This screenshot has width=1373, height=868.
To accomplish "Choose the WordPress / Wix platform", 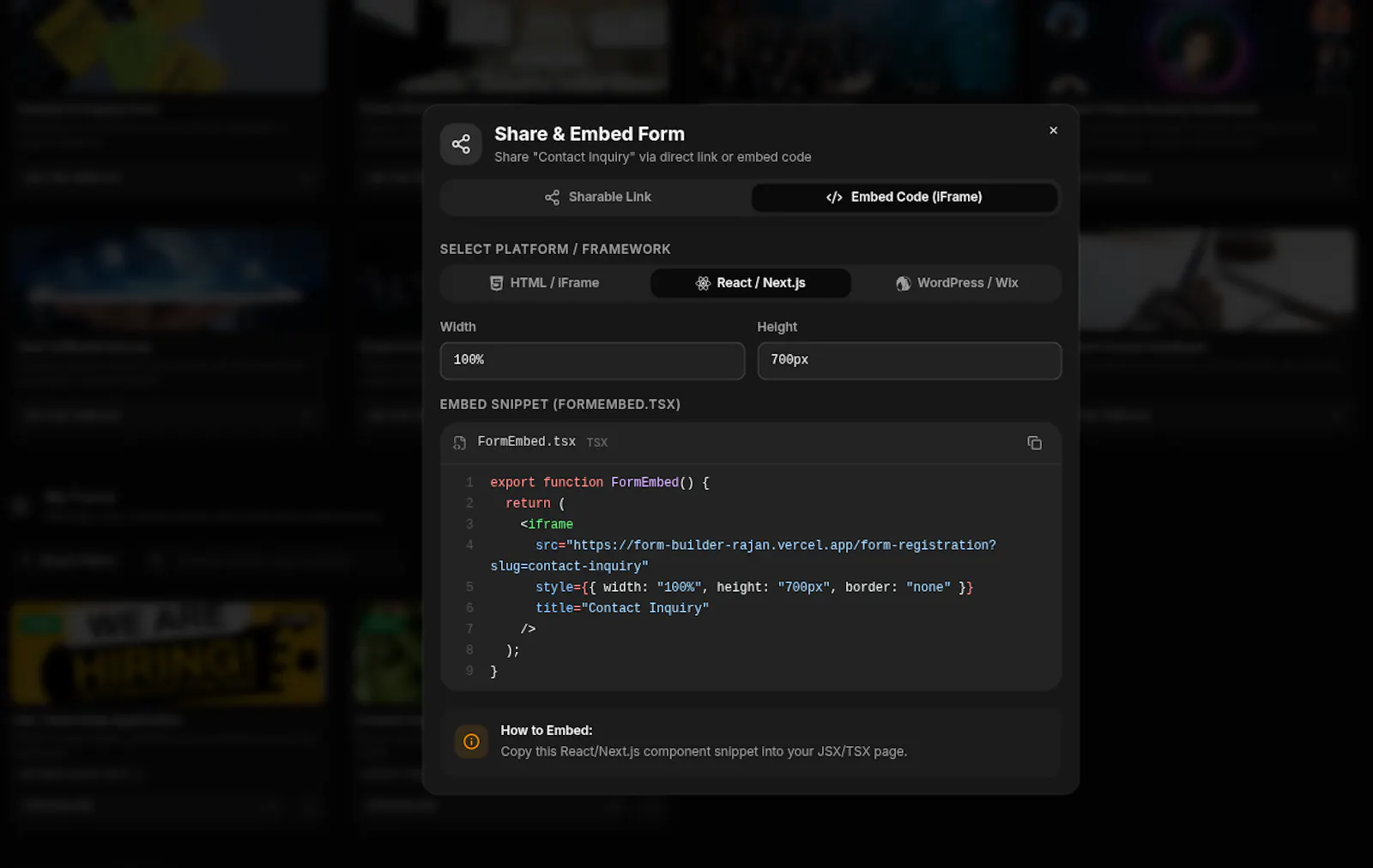I will pyautogui.click(x=957, y=283).
